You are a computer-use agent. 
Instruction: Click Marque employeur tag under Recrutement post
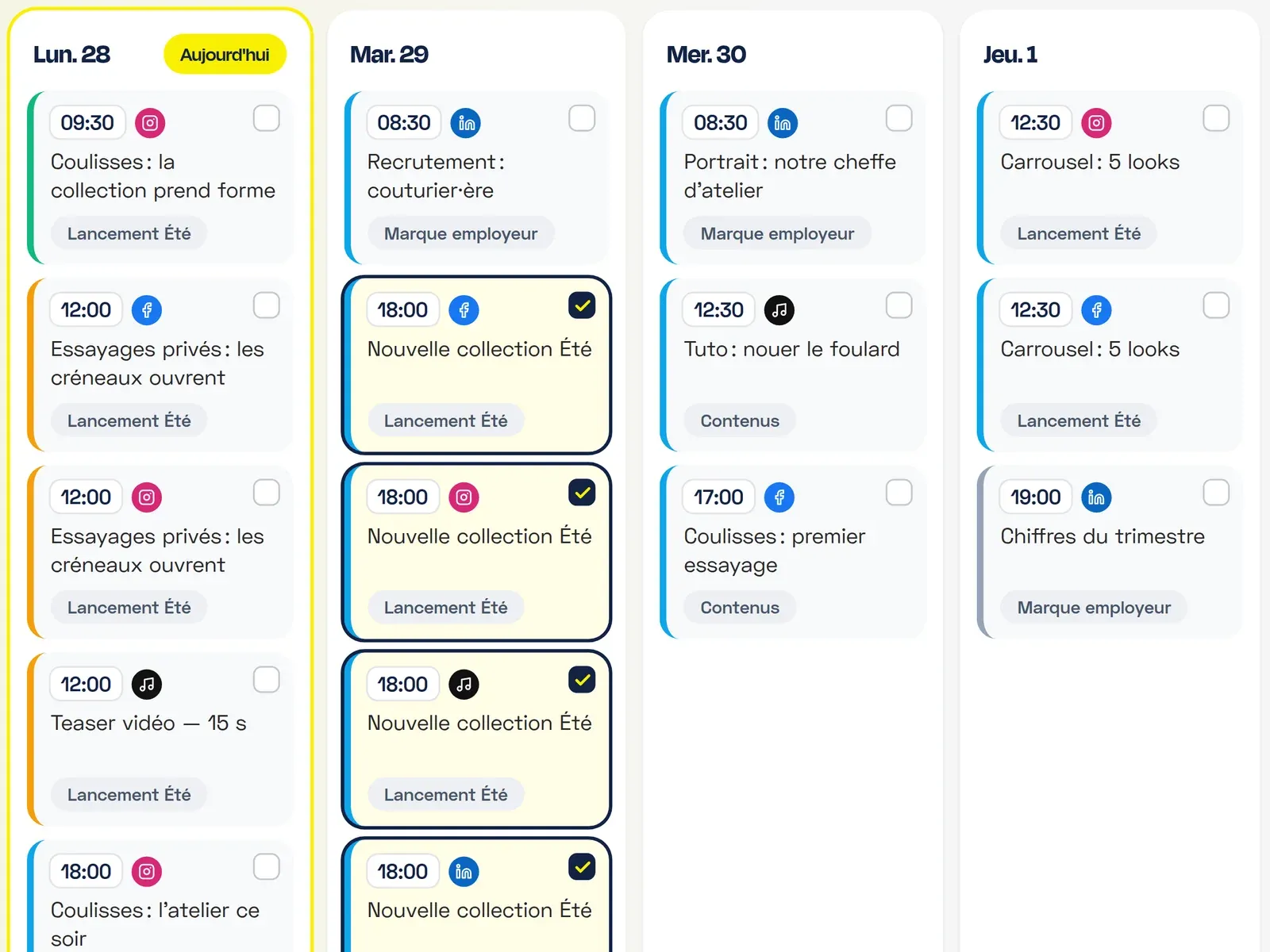pos(461,233)
